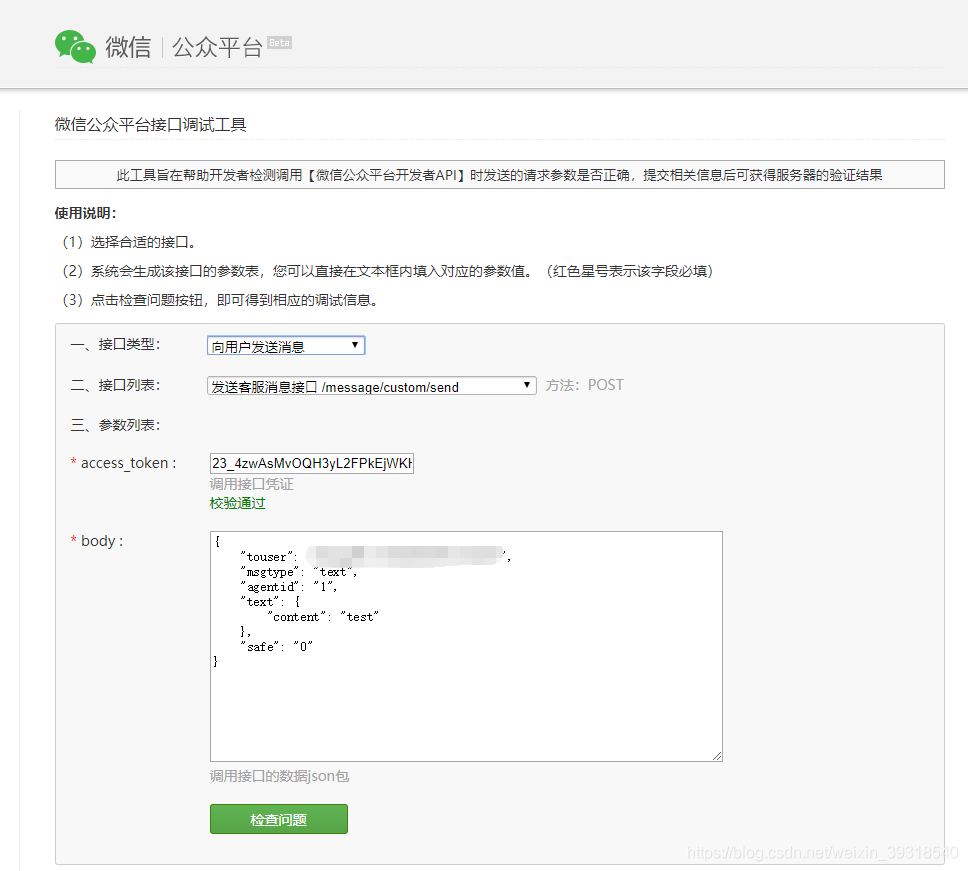968x871 pixels.
Task: Click the 公众平台 header title
Action: point(217,47)
